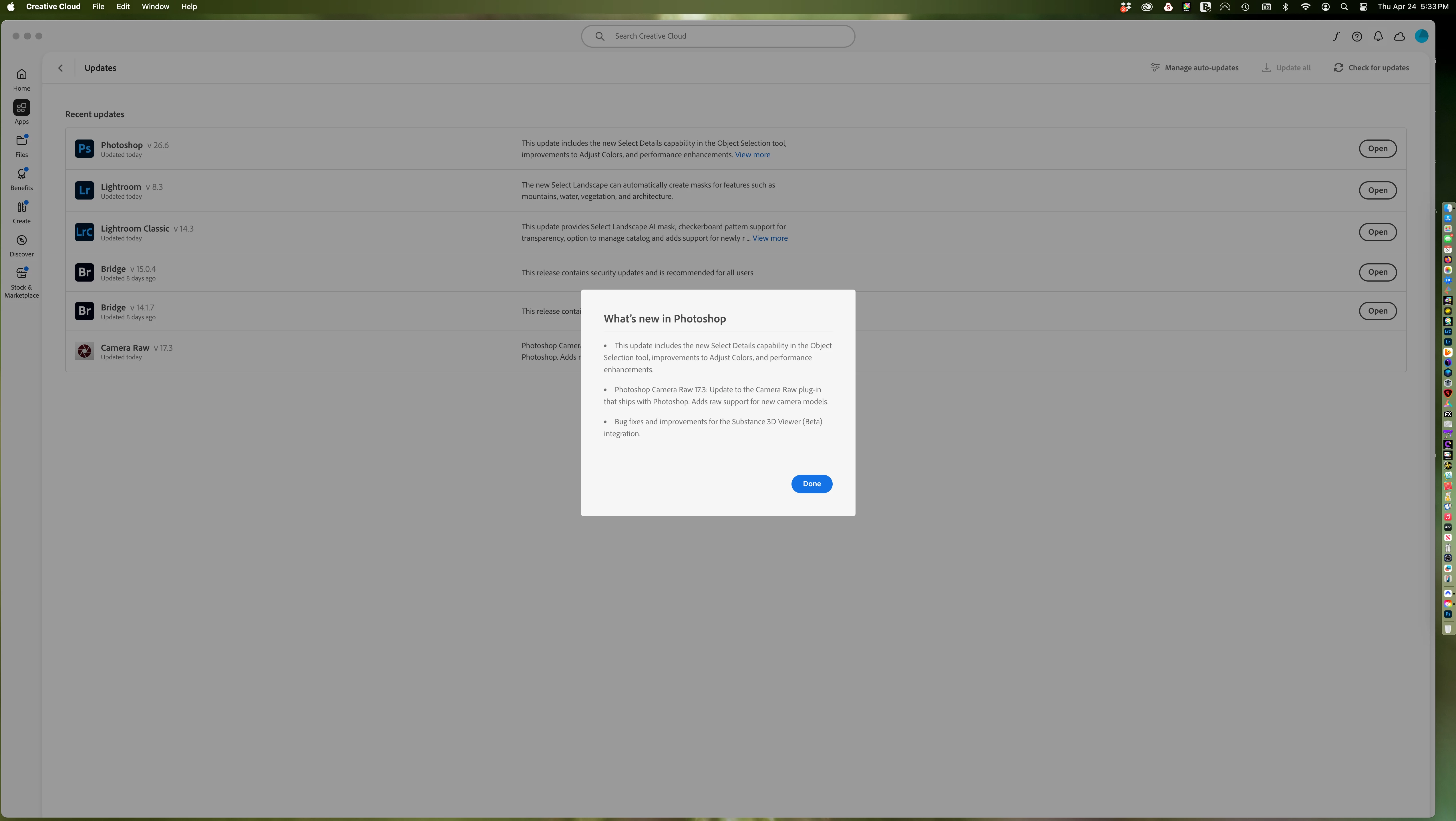1456x821 pixels.
Task: Open the user profile avatar
Action: click(1421, 37)
